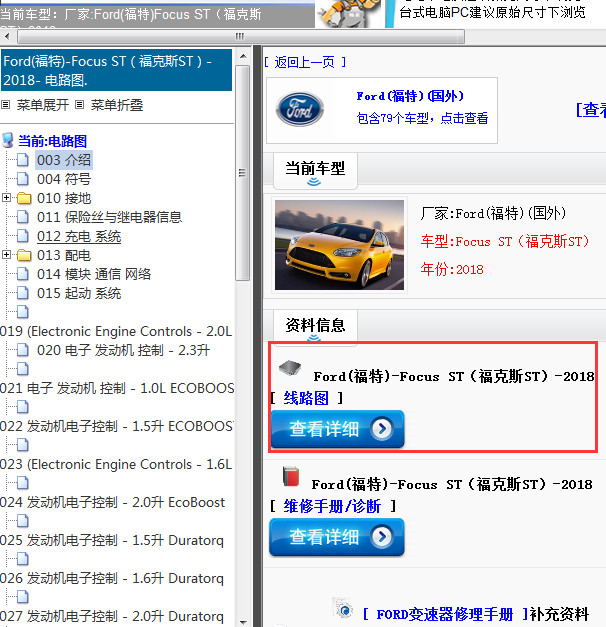Open the 线路图 link

tap(306, 398)
